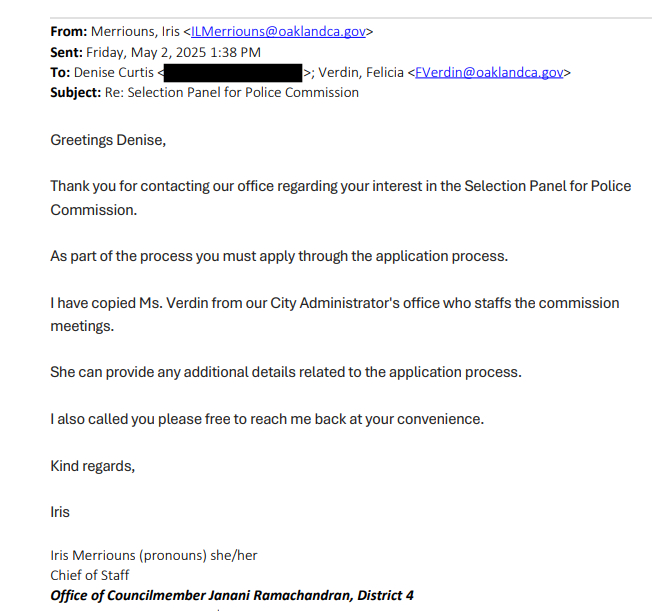The height and width of the screenshot is (611, 652).
Task: Click the "She can provide any additional details" line
Action: [285, 372]
